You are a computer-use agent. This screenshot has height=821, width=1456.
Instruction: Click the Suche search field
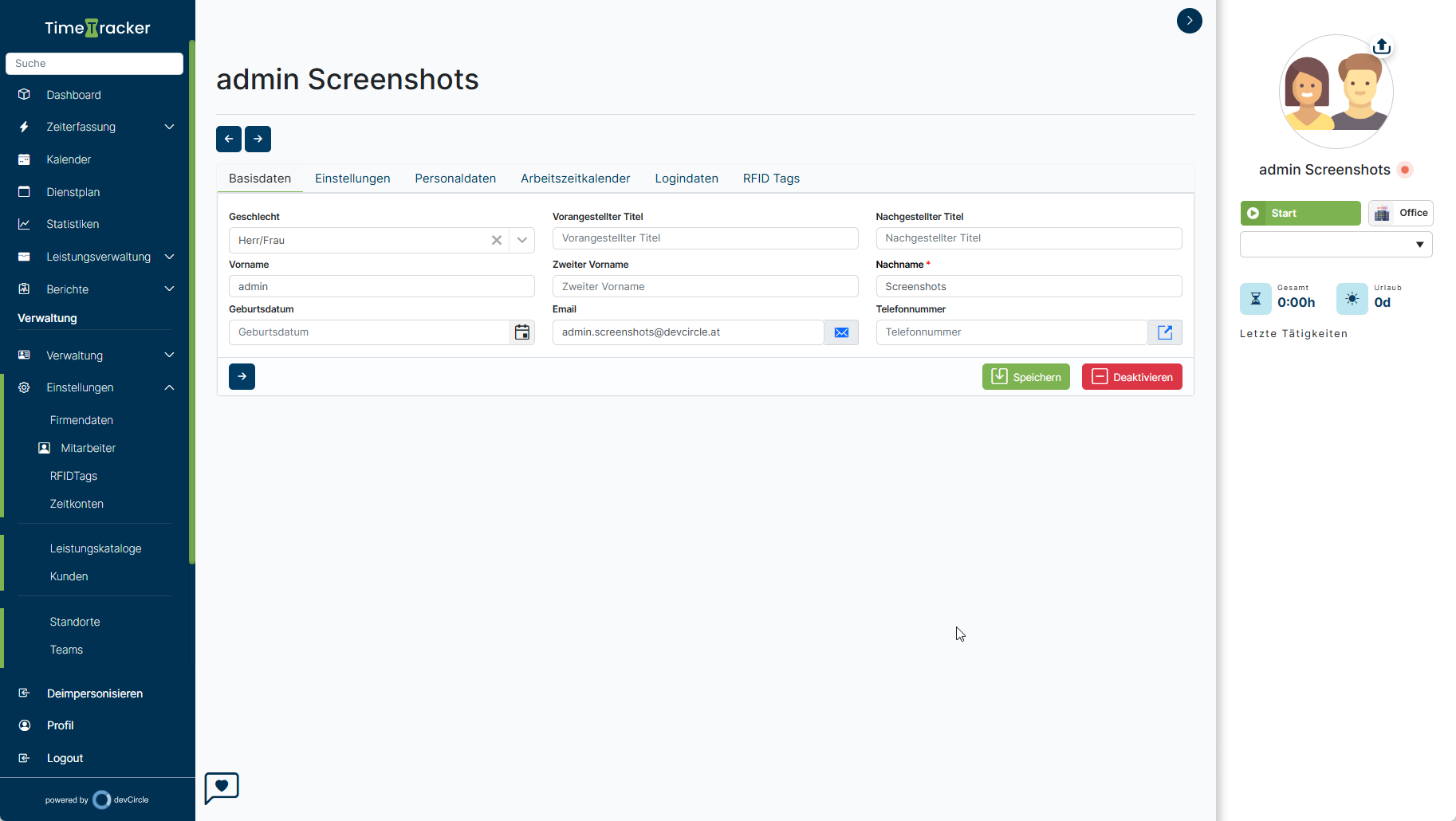pos(94,64)
